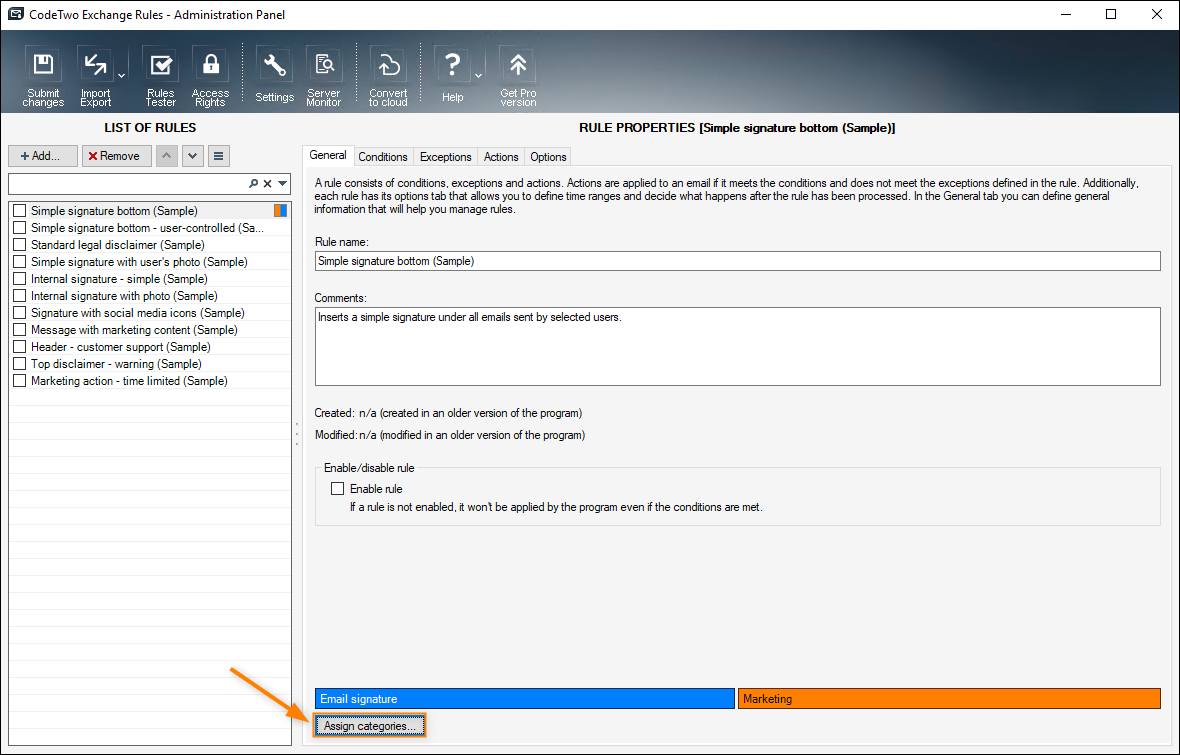Minimize the Administration Panel window
The width and height of the screenshot is (1180, 755).
click(1065, 14)
